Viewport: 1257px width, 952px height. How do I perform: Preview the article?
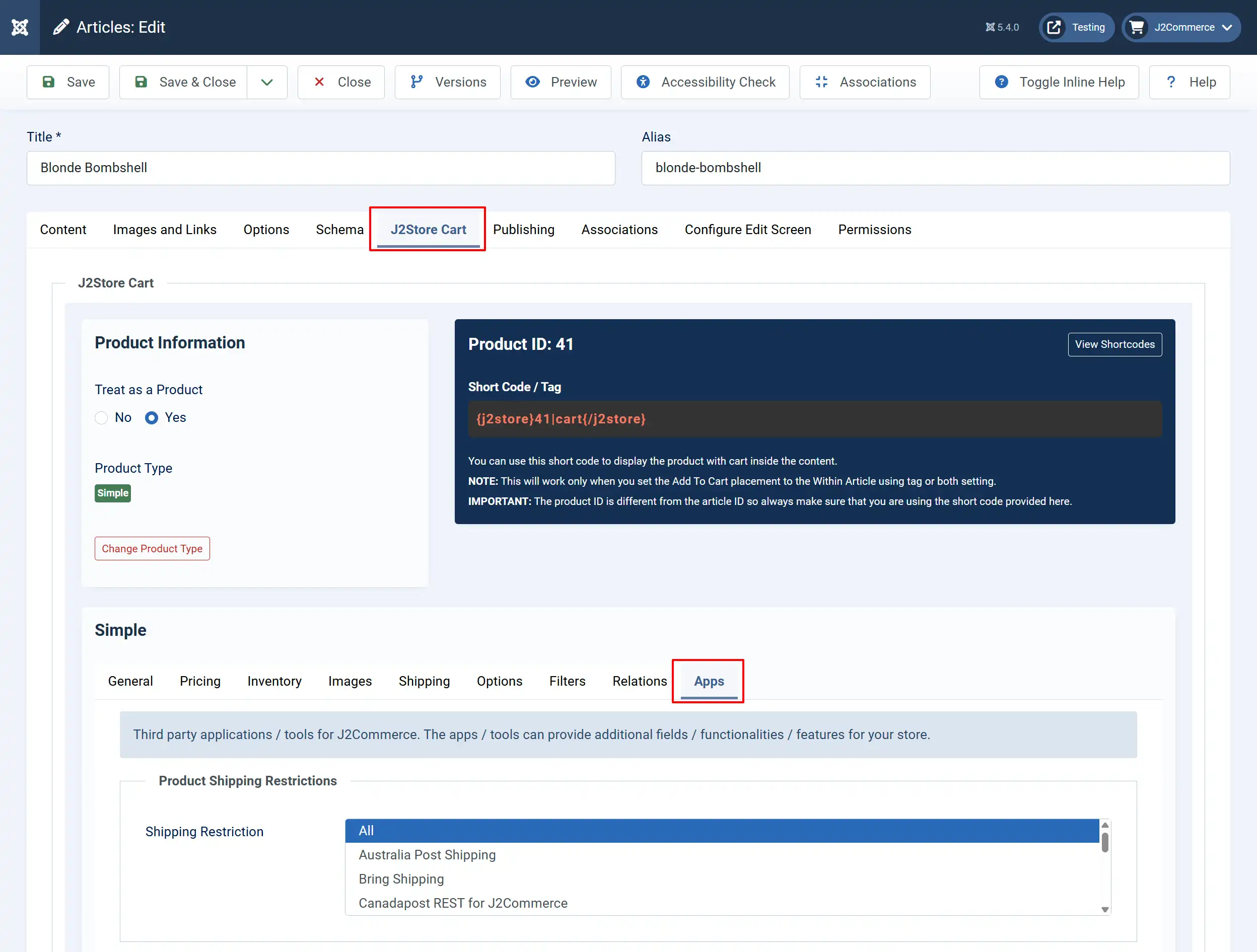[x=561, y=82]
